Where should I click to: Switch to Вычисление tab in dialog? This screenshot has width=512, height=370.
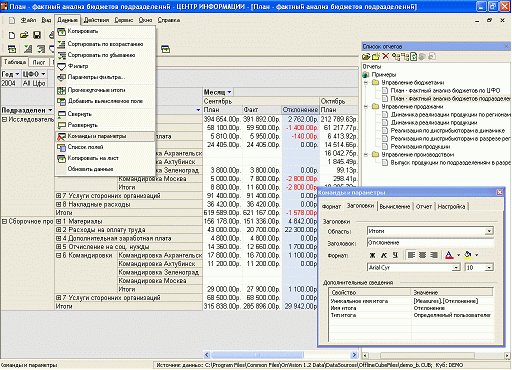click(395, 207)
